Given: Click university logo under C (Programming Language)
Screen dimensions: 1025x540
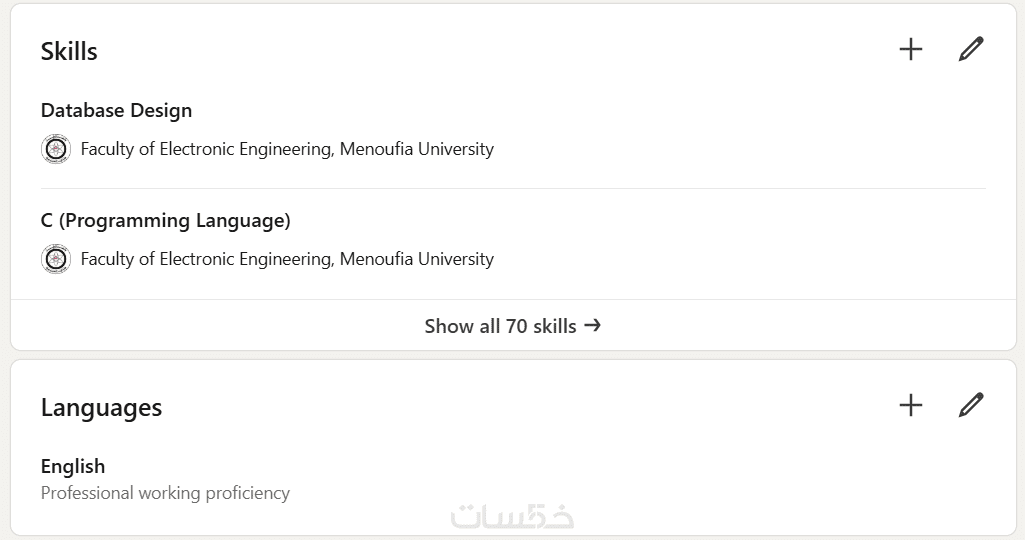Looking at the screenshot, I should point(56,259).
